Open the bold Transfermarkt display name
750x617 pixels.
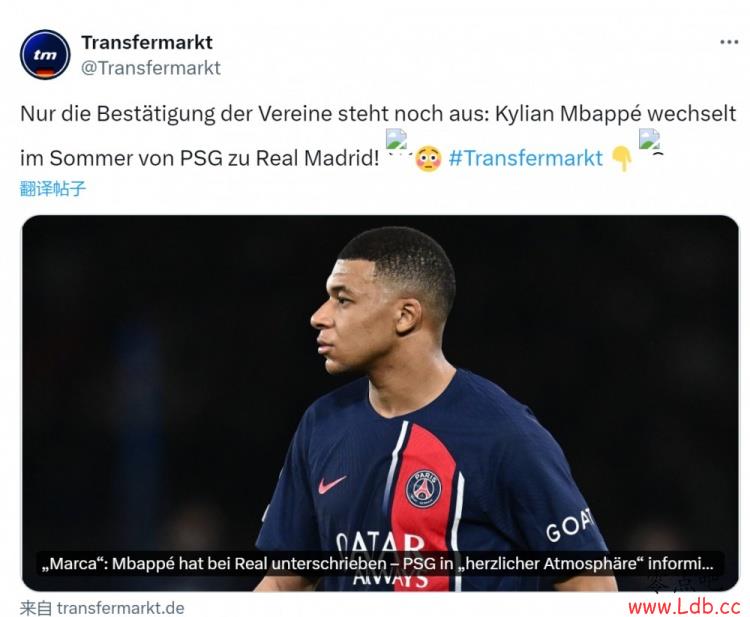147,43
